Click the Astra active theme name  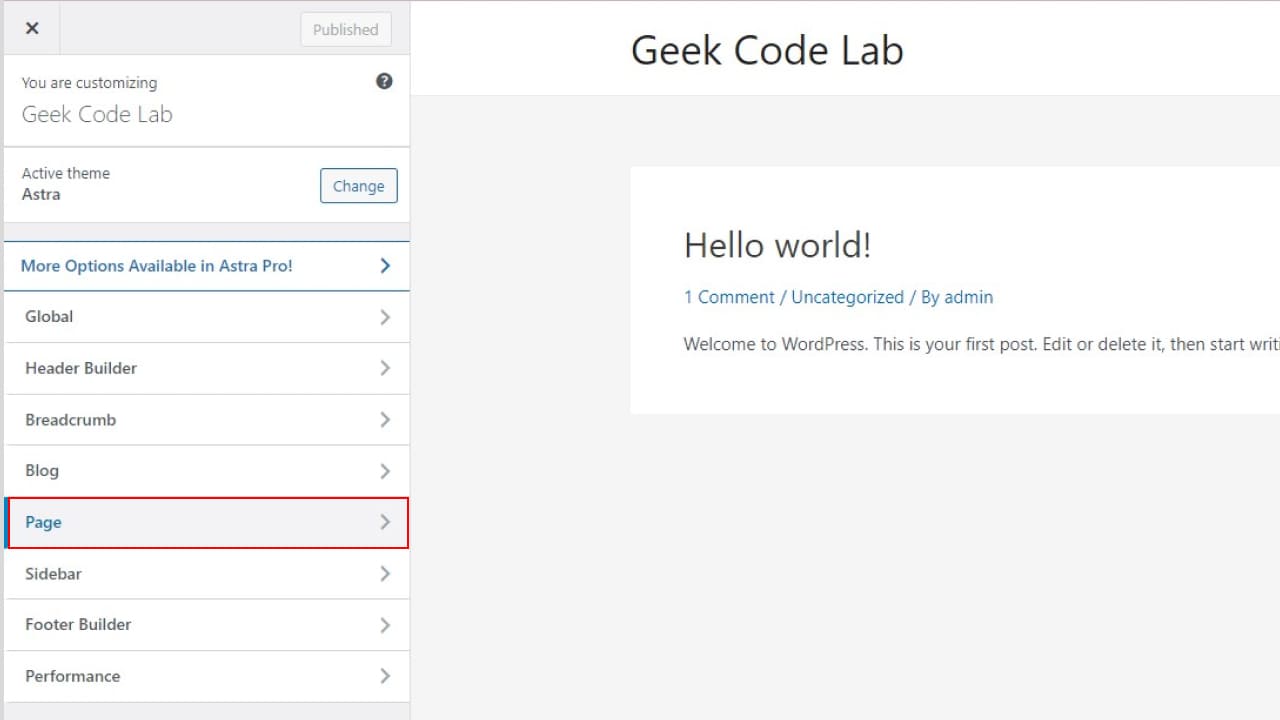click(41, 194)
